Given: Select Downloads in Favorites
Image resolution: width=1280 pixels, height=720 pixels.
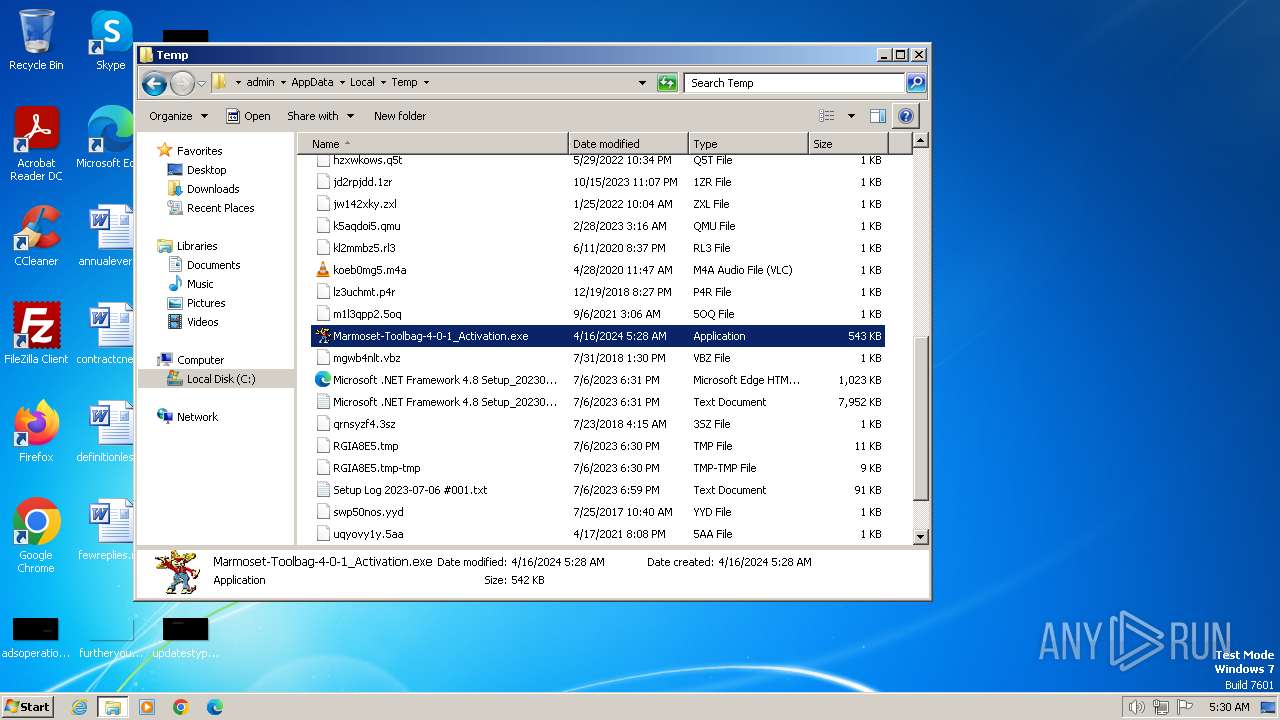Looking at the screenshot, I should click(213, 189).
